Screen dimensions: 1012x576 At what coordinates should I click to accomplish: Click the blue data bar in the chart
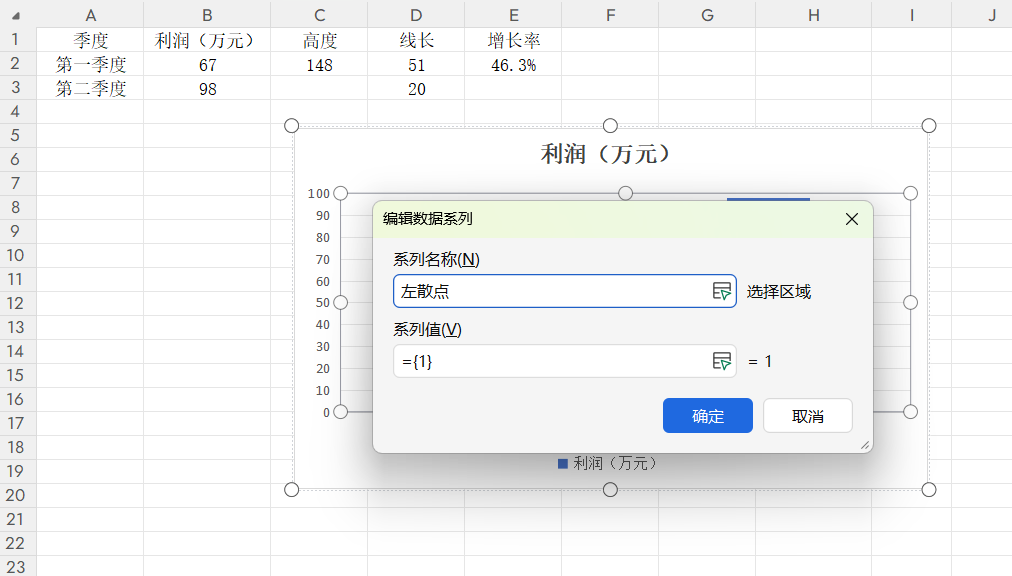click(768, 198)
